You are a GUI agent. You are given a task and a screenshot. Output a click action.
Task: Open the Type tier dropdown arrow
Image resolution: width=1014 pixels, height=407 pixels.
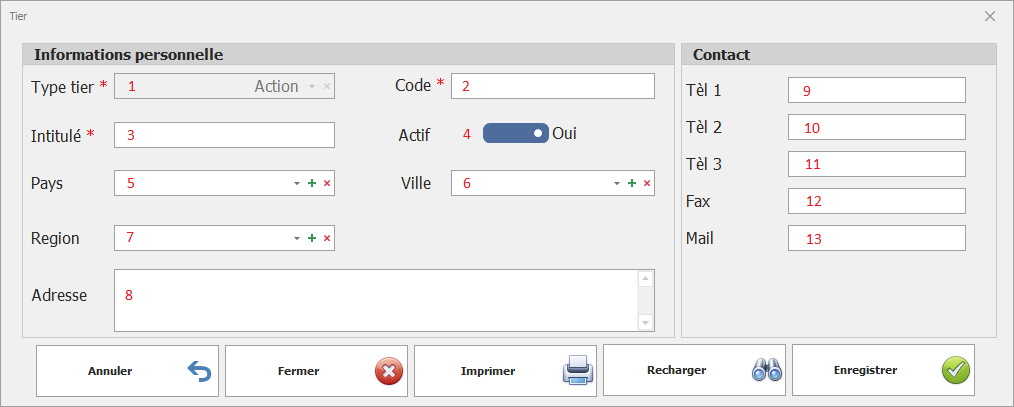click(x=312, y=87)
